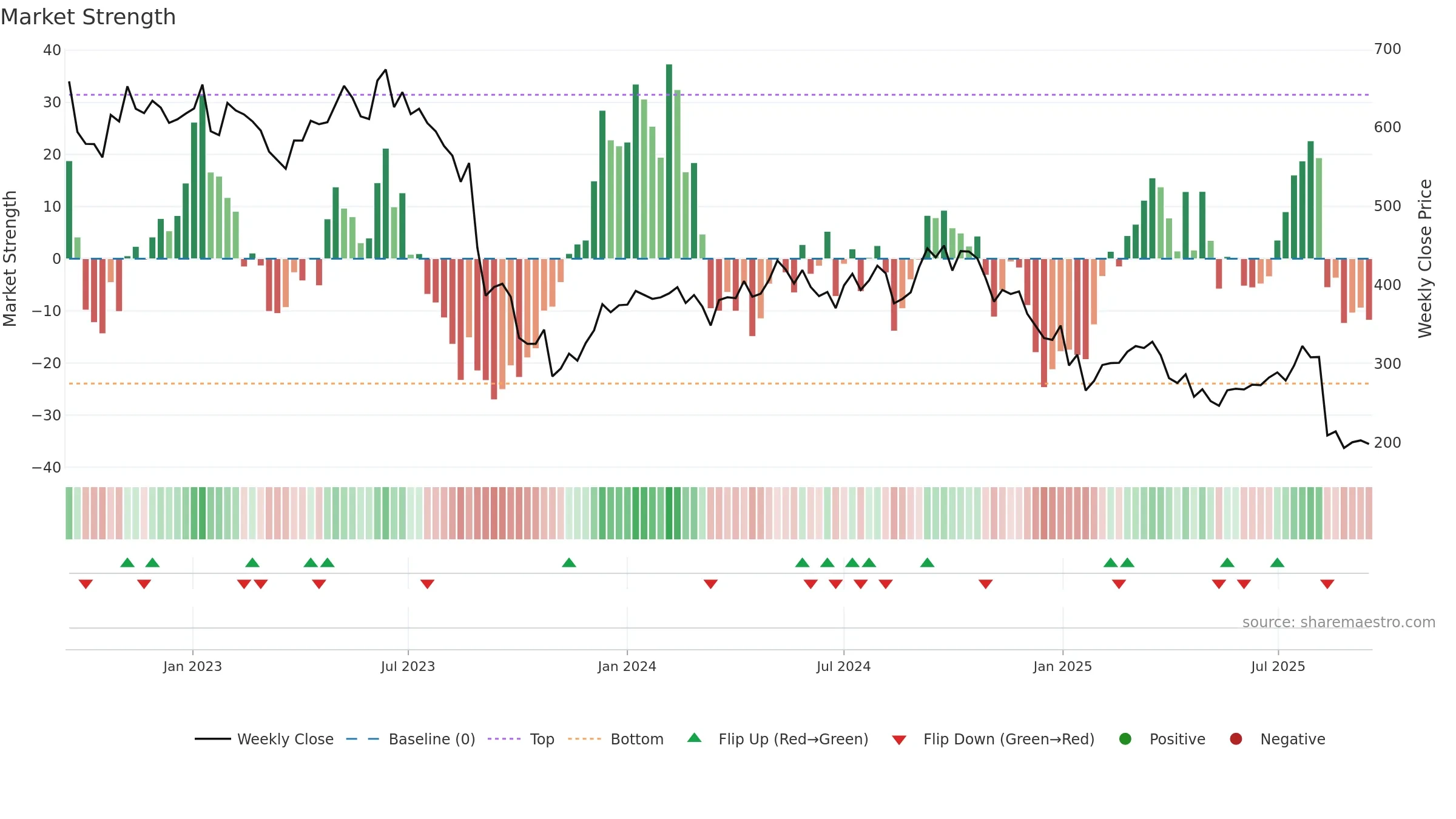Click the source: sharemaestro.com text
Screen dimensions: 1456x819
tap(1339, 622)
